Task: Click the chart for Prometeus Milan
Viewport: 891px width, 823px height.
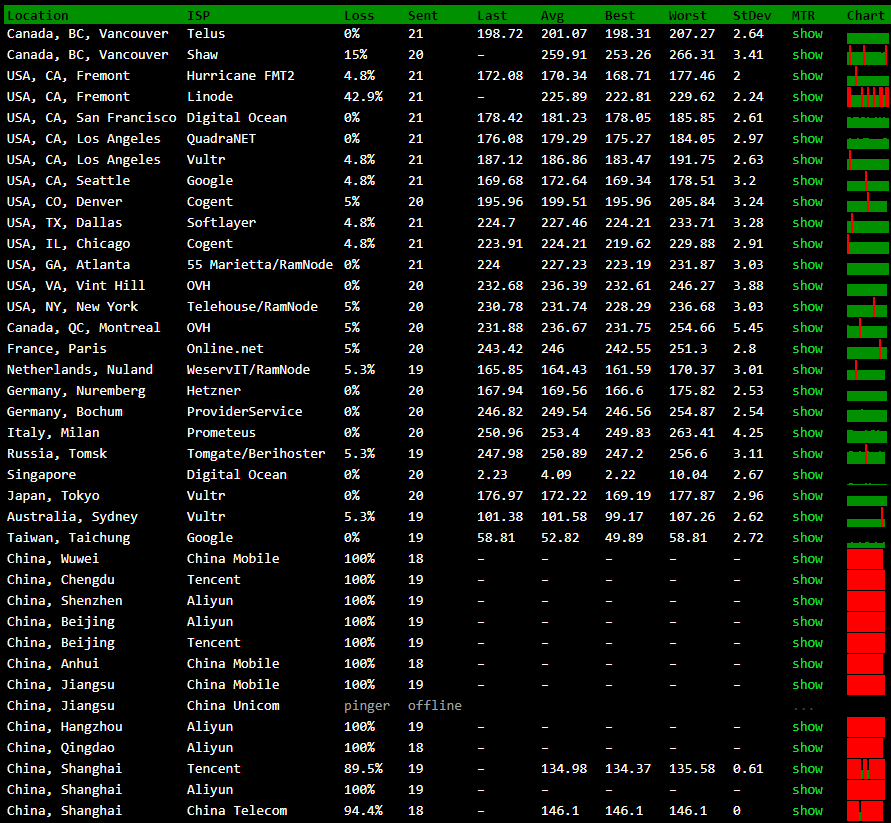Action: click(x=867, y=435)
